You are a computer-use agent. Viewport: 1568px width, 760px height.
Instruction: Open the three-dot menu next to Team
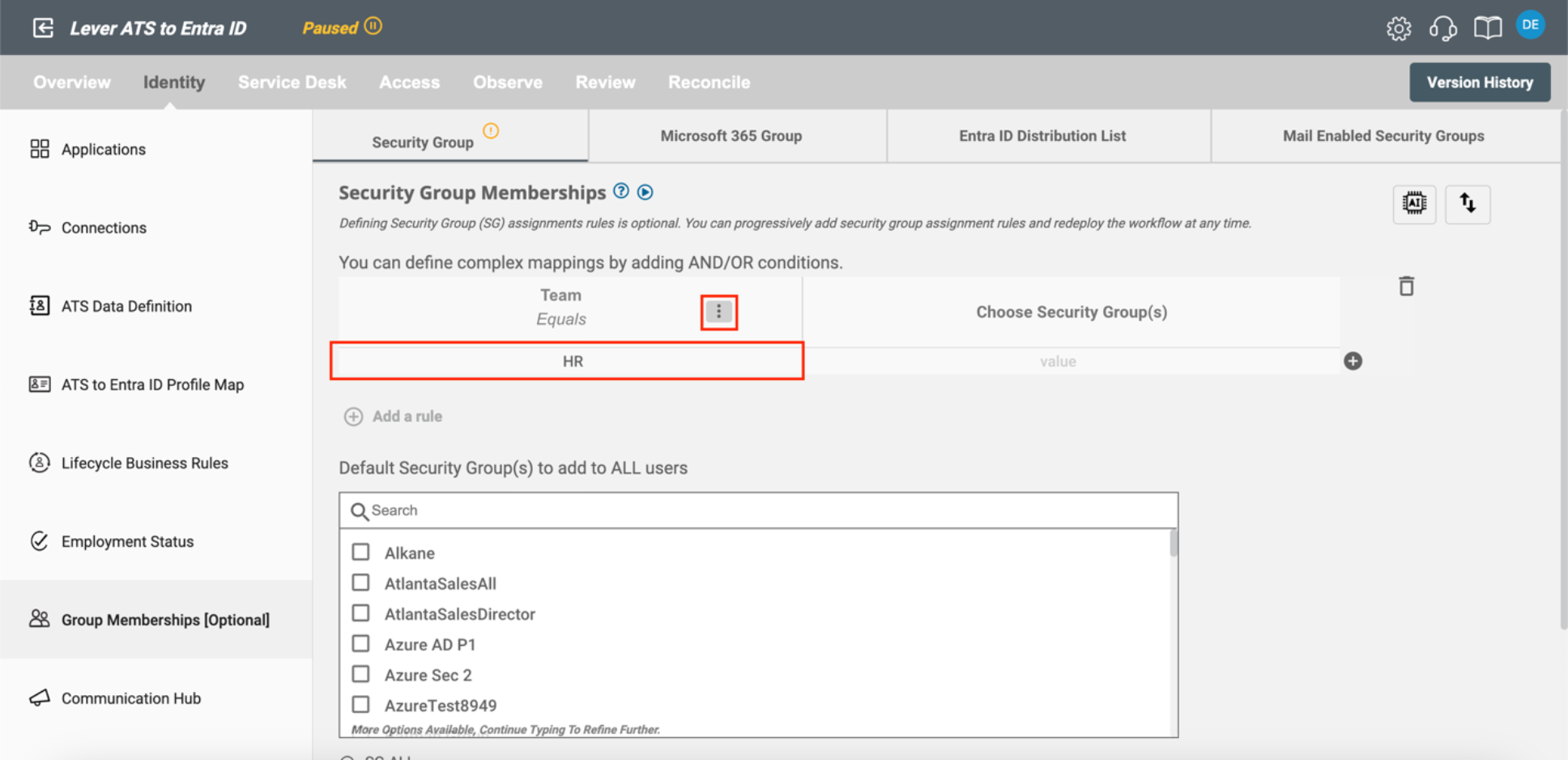point(718,312)
